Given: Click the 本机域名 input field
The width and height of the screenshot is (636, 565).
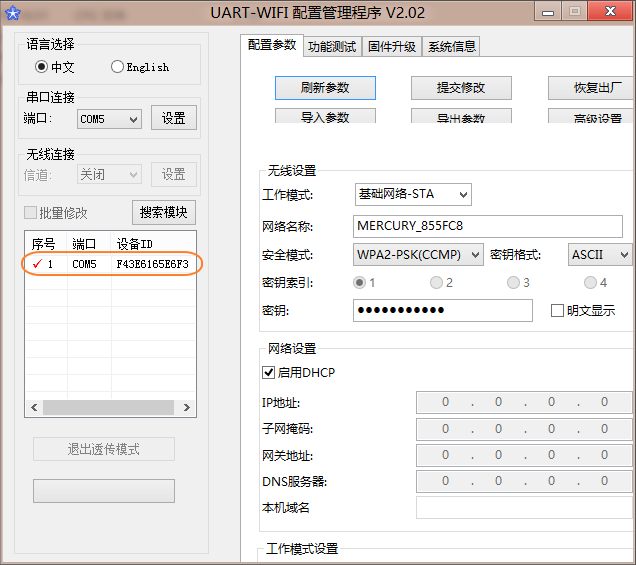Looking at the screenshot, I should point(526,507).
